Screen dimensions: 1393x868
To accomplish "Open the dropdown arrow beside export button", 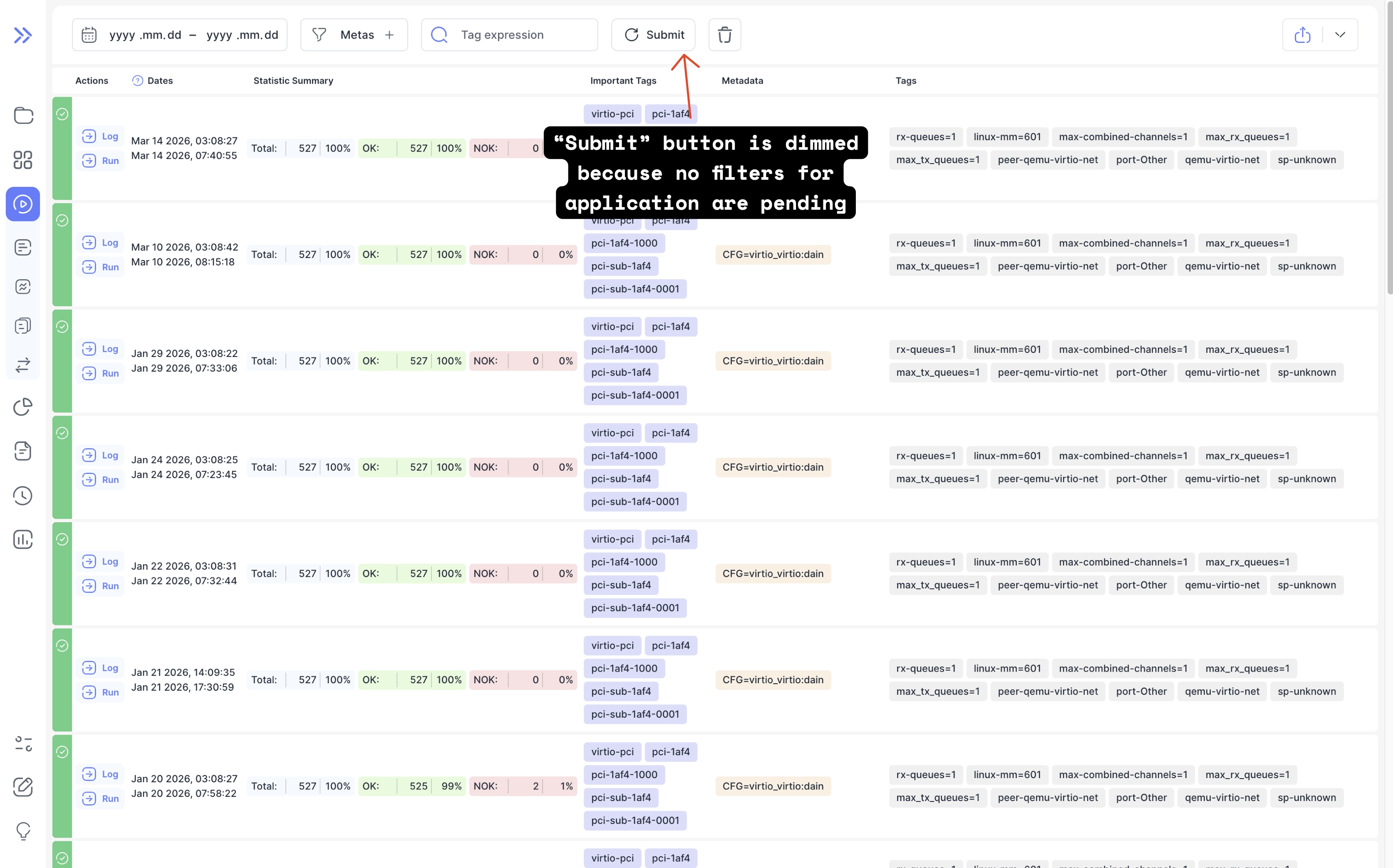I will click(x=1340, y=35).
